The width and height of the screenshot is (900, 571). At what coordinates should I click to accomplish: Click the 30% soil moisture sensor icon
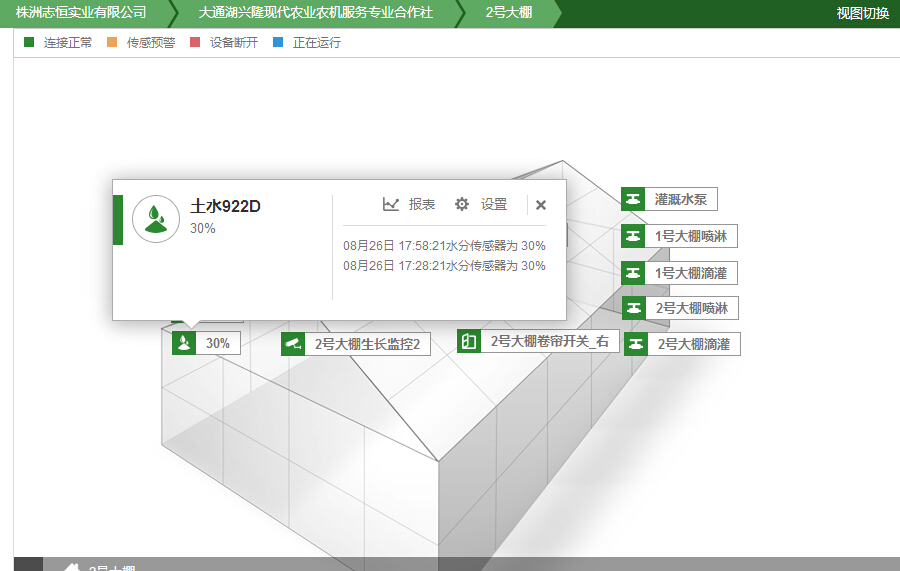pos(184,343)
